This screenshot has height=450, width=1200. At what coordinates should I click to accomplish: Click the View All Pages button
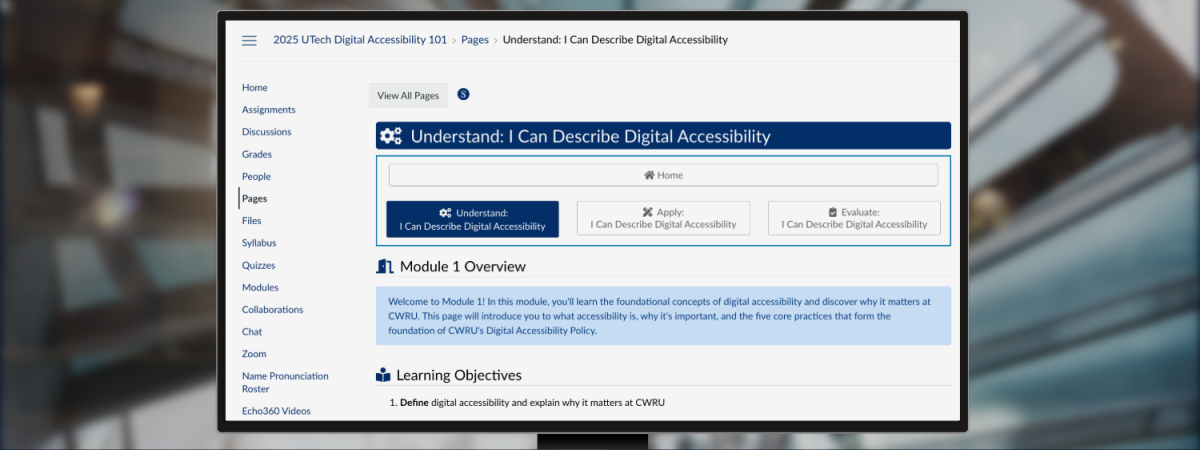pyautogui.click(x=408, y=96)
